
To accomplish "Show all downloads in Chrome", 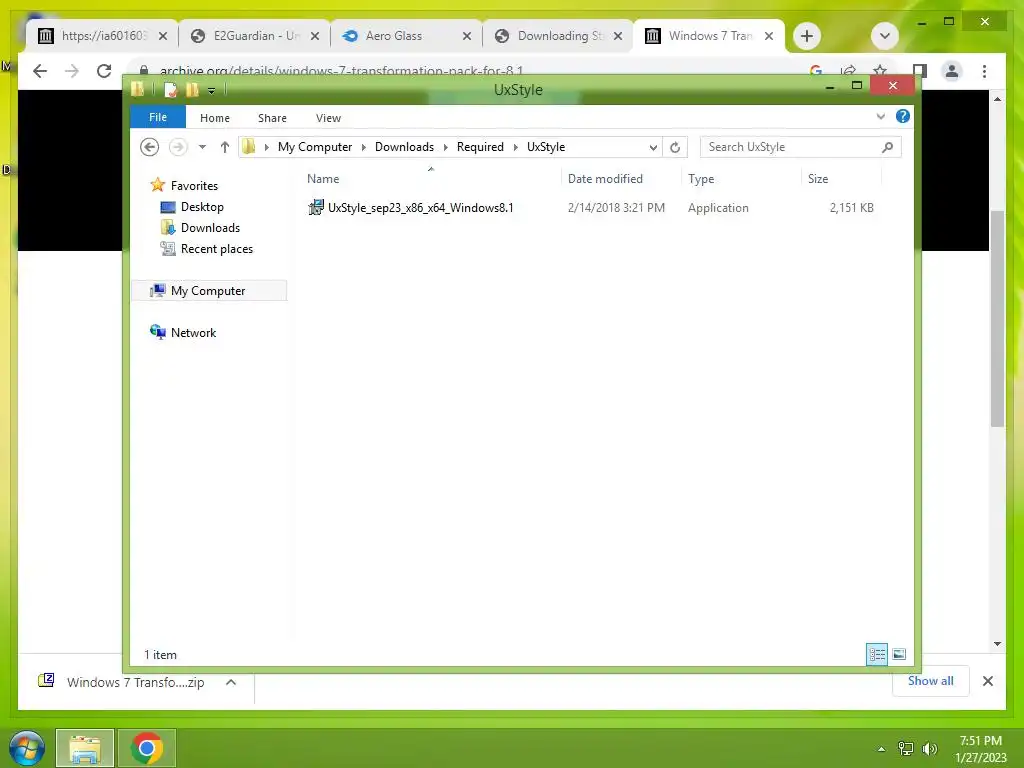I will 930,681.
